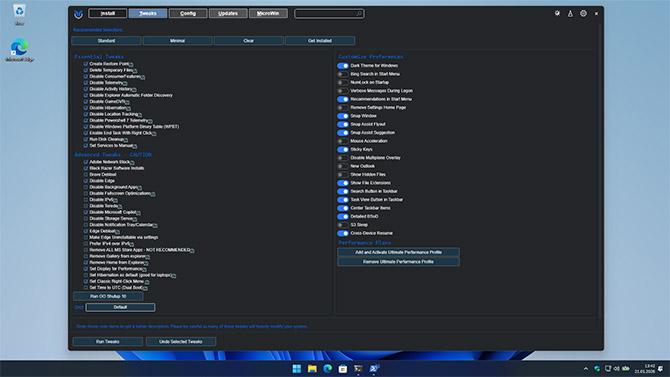The height and width of the screenshot is (377, 670).
Task: Open the DNS Default dropdown
Action: tap(120, 307)
